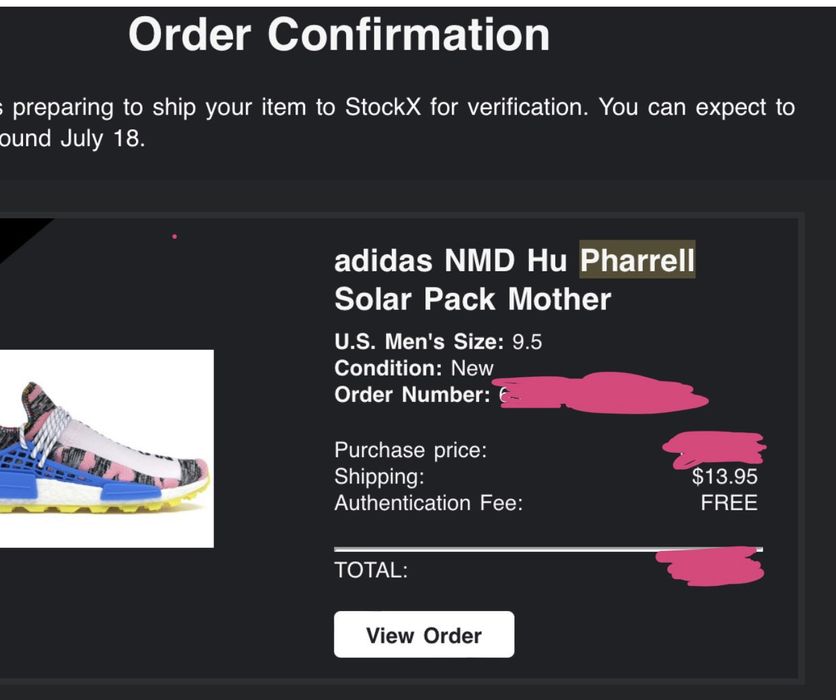Click the redacted purchase price amount
The height and width of the screenshot is (700, 836).
click(713, 448)
